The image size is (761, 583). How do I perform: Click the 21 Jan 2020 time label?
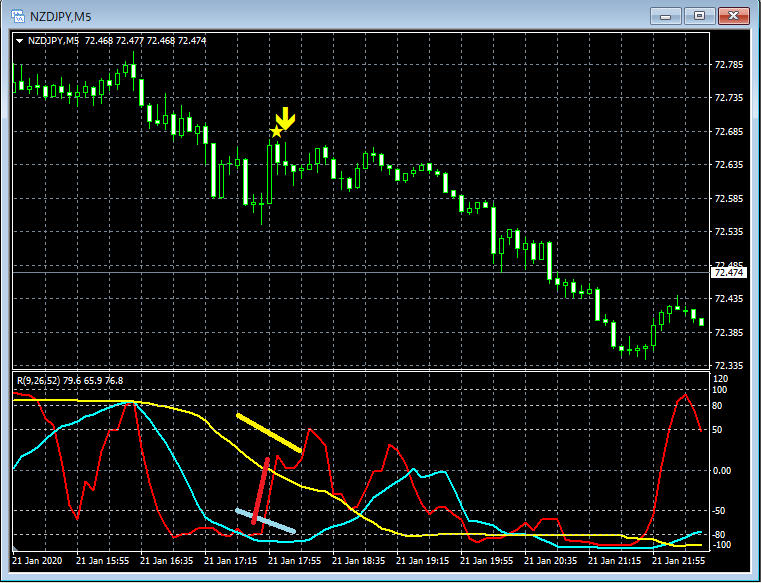[x=37, y=561]
